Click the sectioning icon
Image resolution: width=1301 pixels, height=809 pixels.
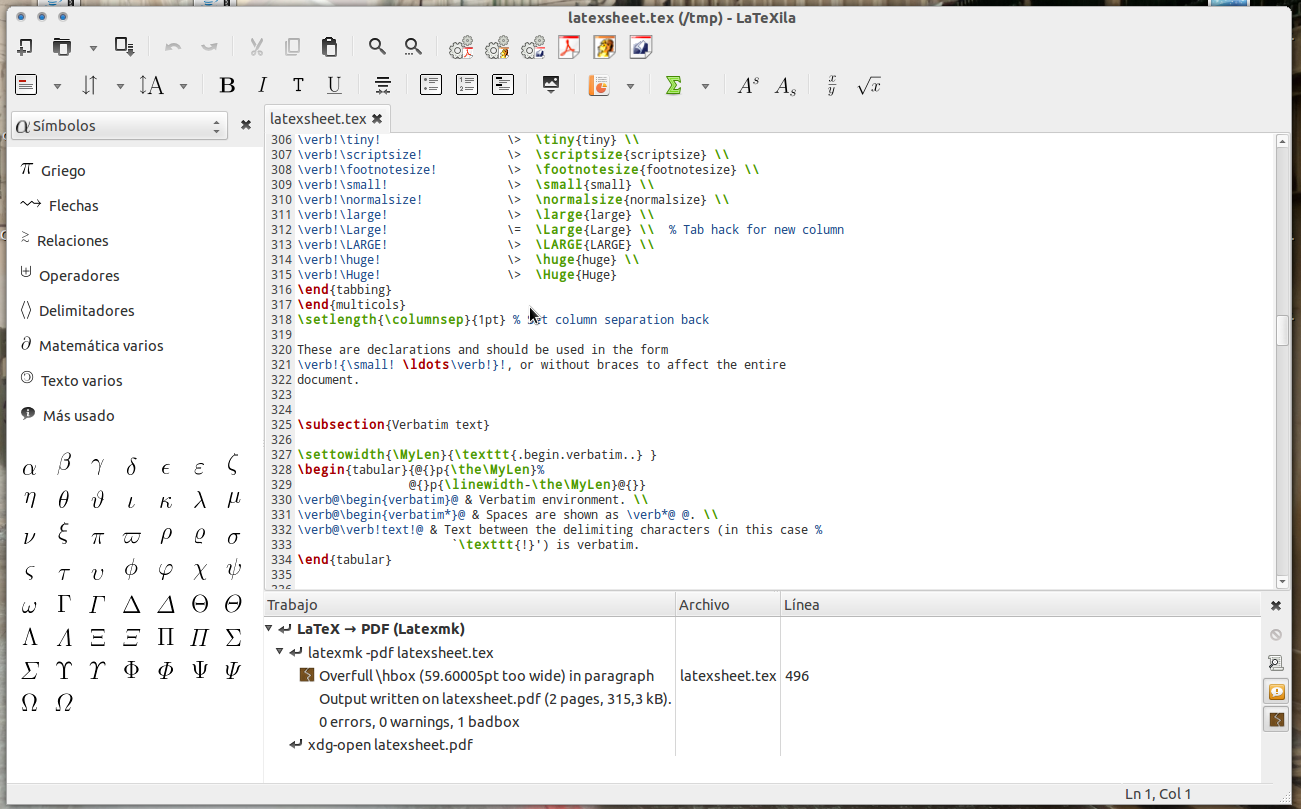(26, 86)
